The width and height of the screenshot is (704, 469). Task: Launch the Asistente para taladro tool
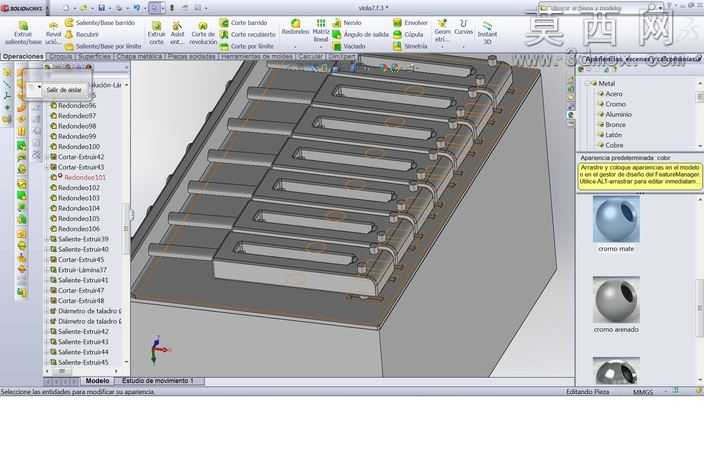[177, 33]
